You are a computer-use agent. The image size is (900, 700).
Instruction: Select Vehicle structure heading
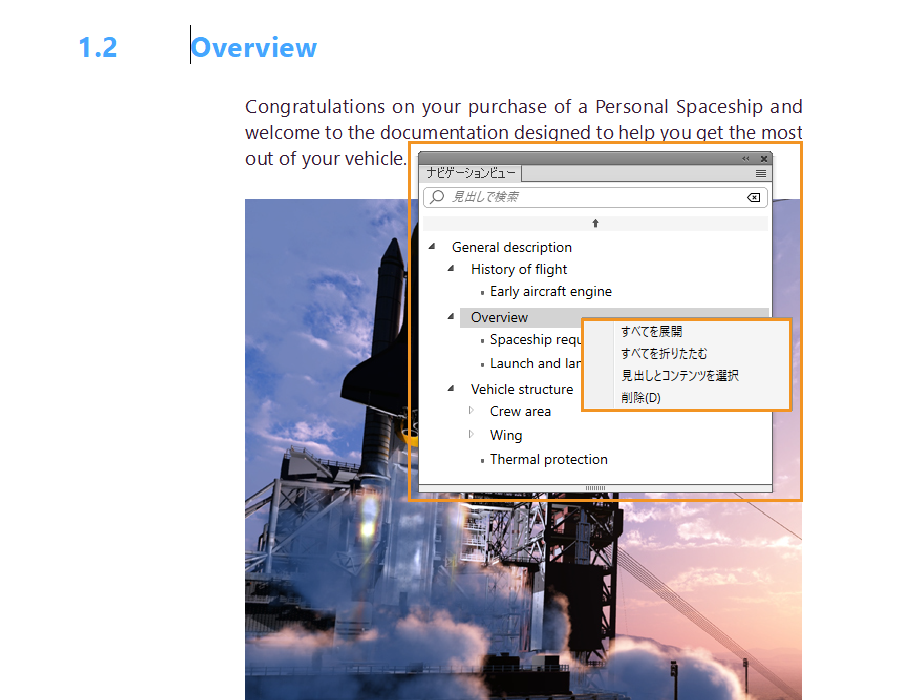[x=522, y=389]
